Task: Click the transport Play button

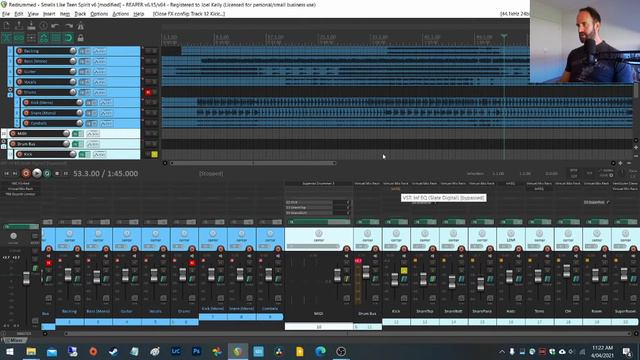Action: pos(37,173)
